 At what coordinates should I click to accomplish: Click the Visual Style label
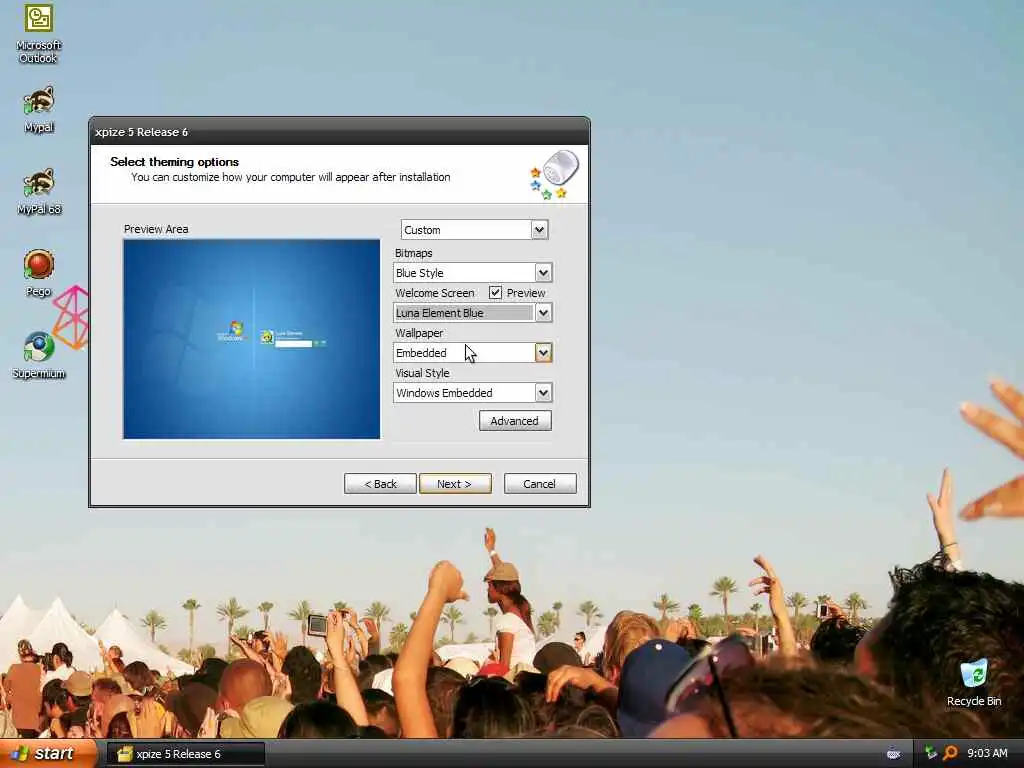click(x=422, y=373)
